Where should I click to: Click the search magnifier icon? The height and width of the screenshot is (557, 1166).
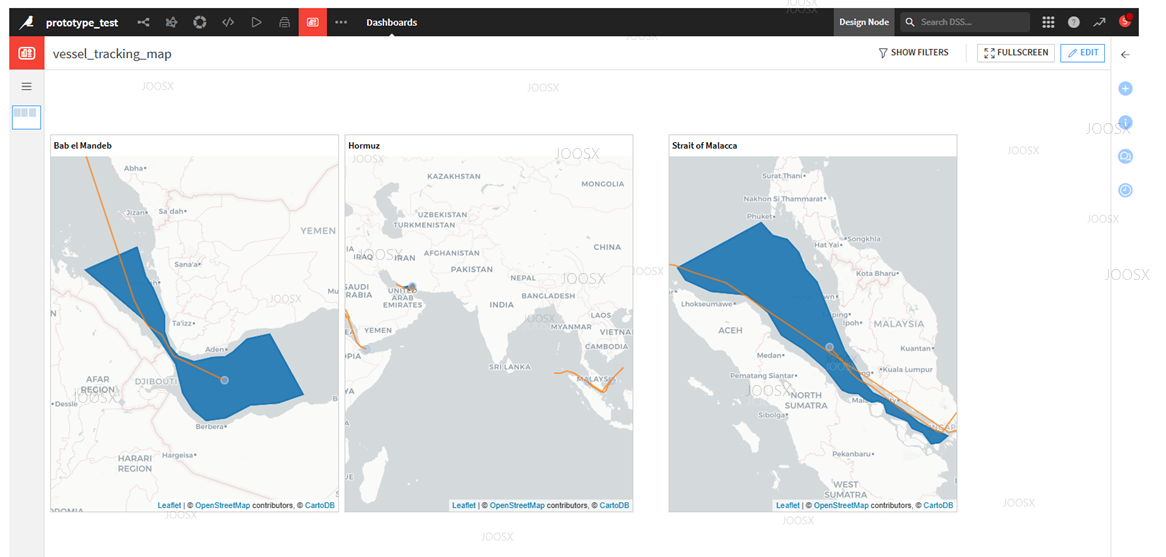pos(909,22)
